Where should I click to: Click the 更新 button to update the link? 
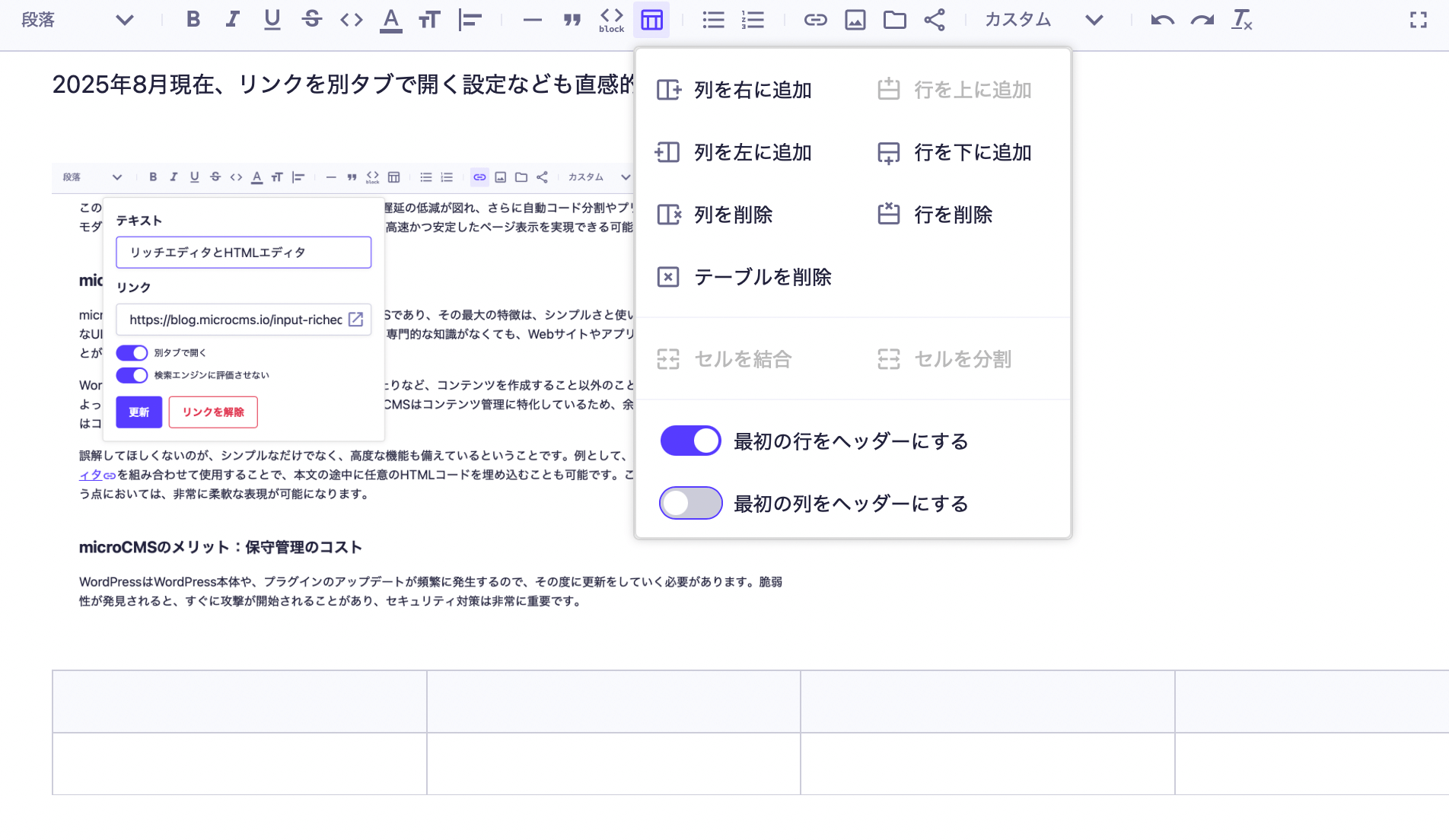tap(139, 412)
